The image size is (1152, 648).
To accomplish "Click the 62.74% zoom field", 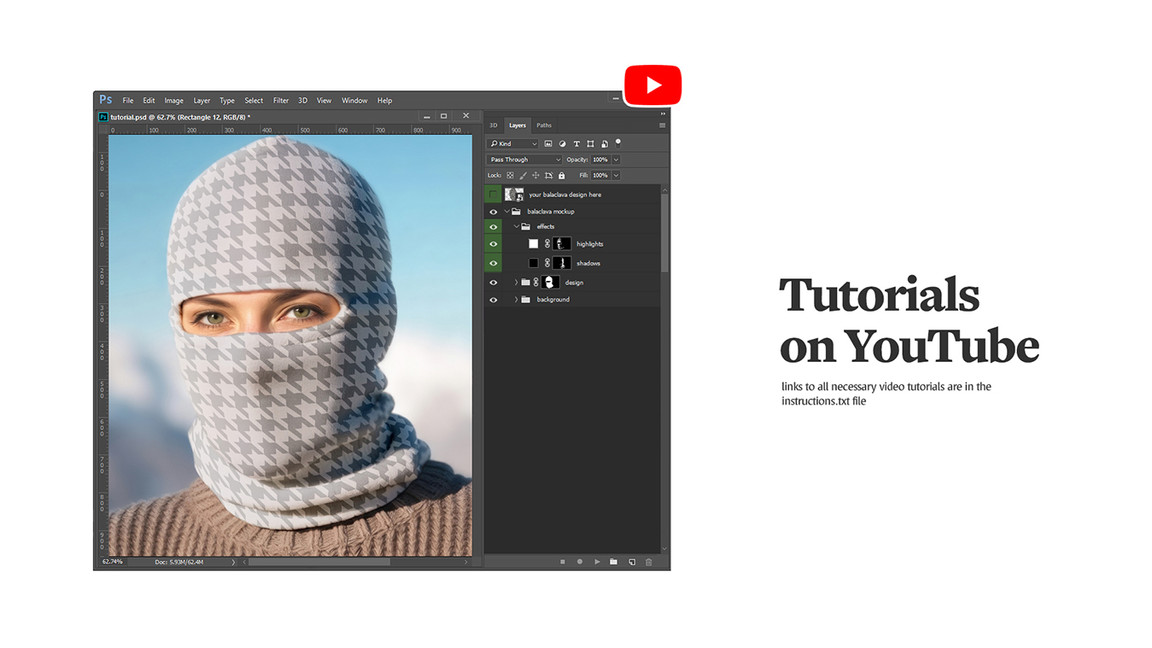I will (112, 562).
